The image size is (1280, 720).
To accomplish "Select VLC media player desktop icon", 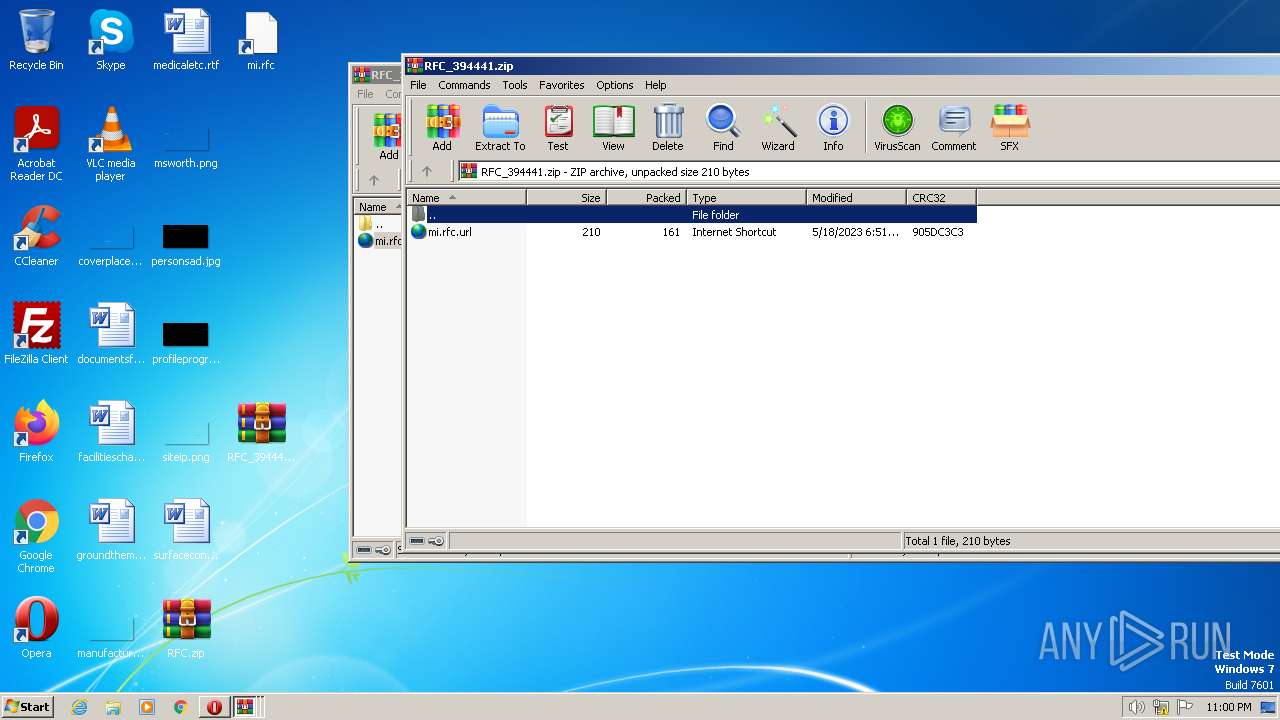I will (x=111, y=145).
